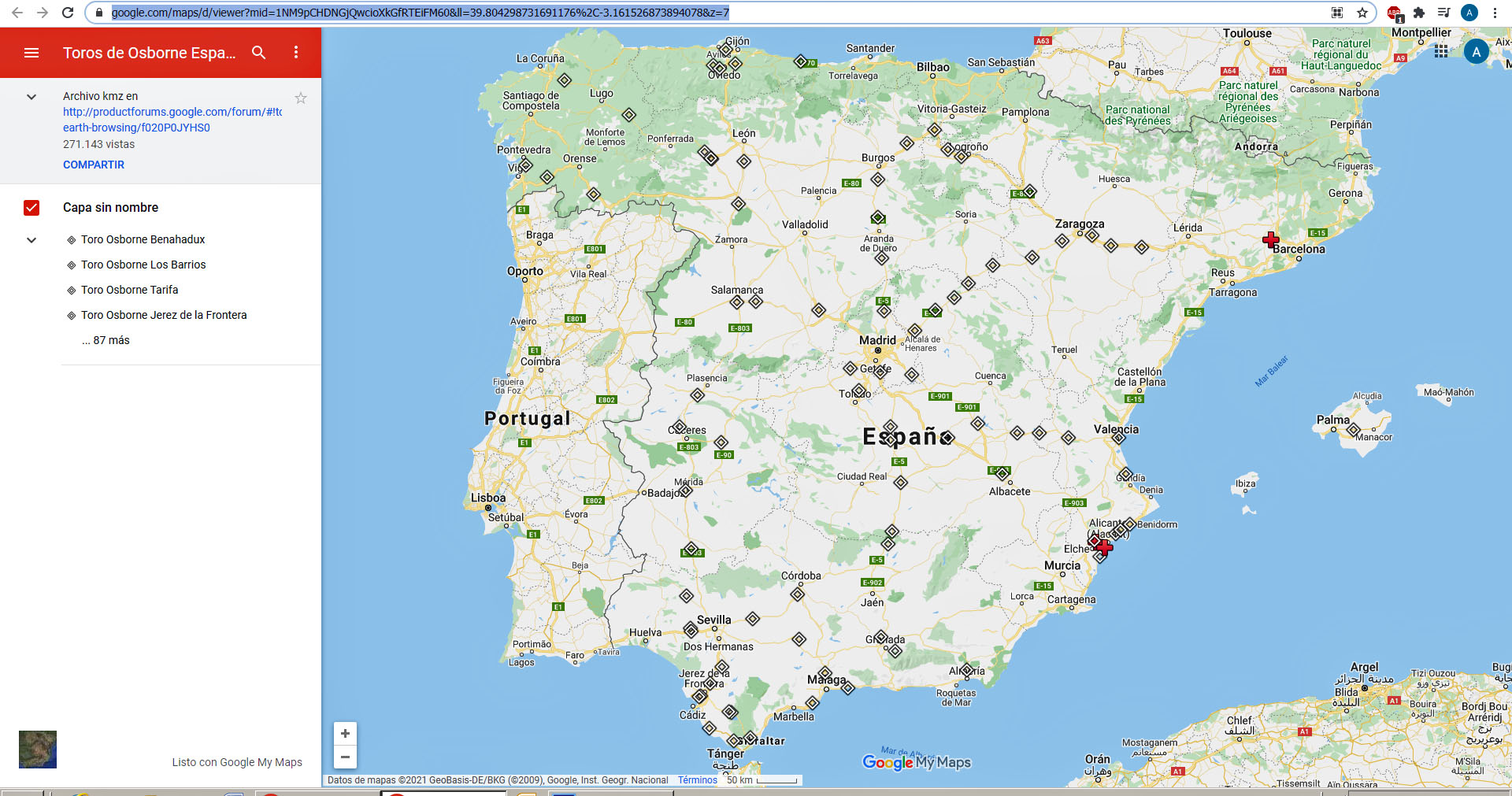The height and width of the screenshot is (796, 1512).
Task: Click the search magnifier in map header
Action: (258, 53)
